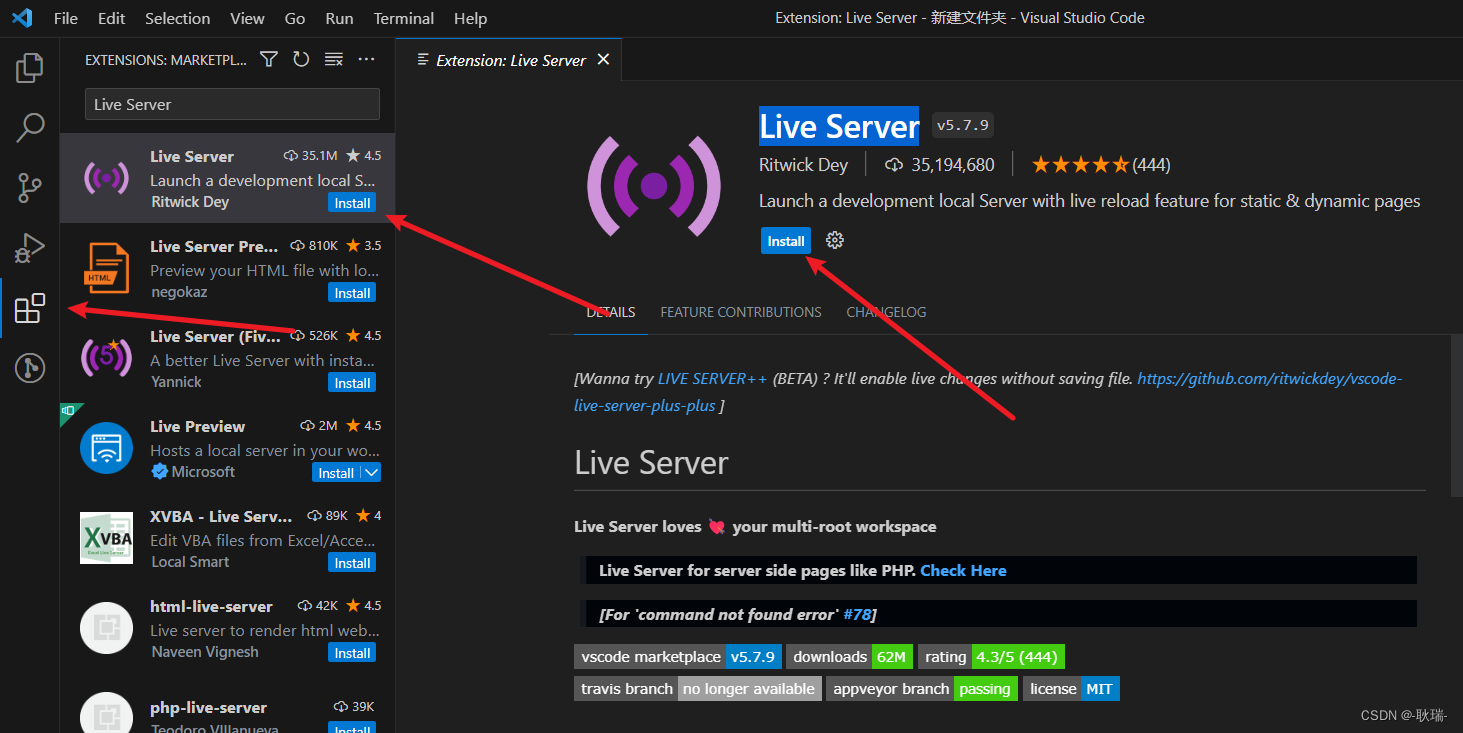Viewport: 1463px width, 733px height.
Task: Clear extensions search results icon
Action: [334, 60]
